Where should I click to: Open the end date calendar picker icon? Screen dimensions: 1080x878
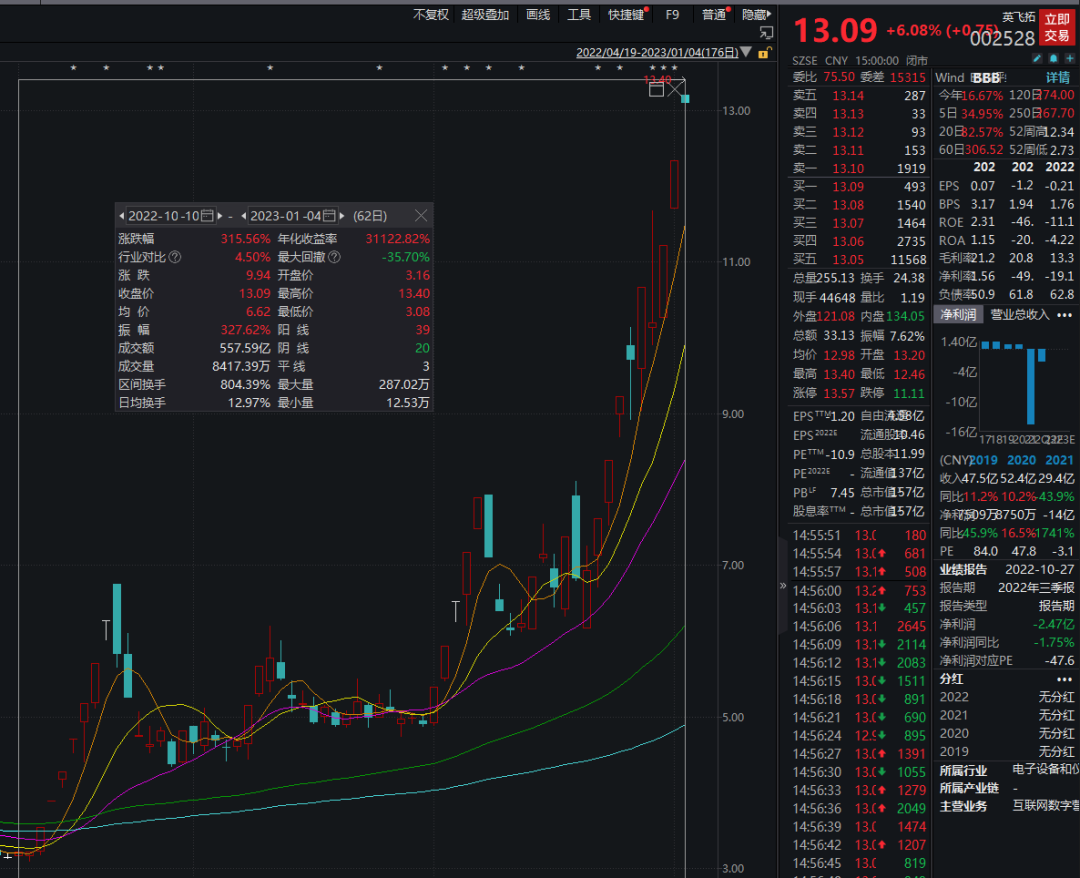329,216
